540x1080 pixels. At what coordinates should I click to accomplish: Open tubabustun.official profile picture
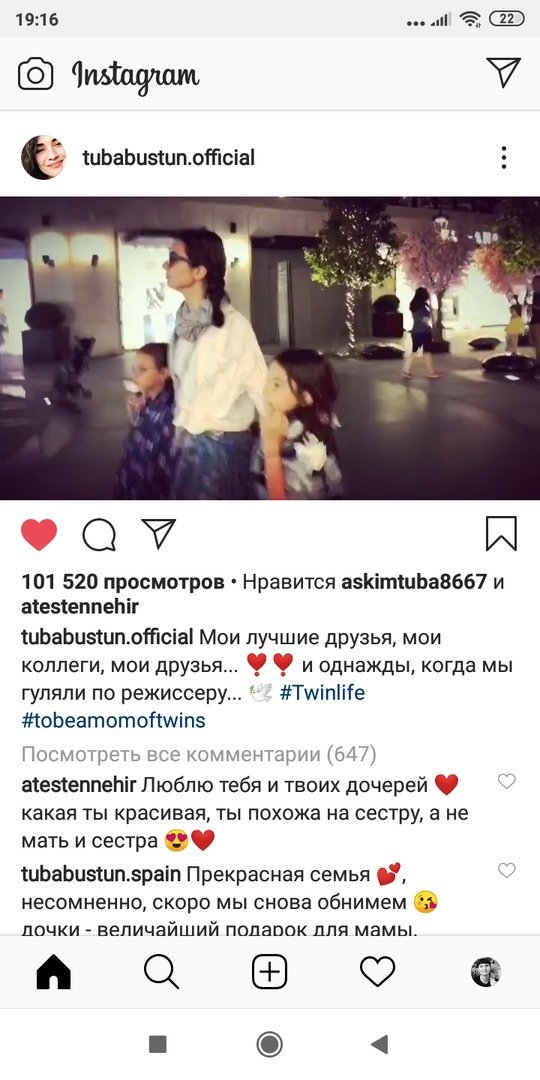[43, 158]
